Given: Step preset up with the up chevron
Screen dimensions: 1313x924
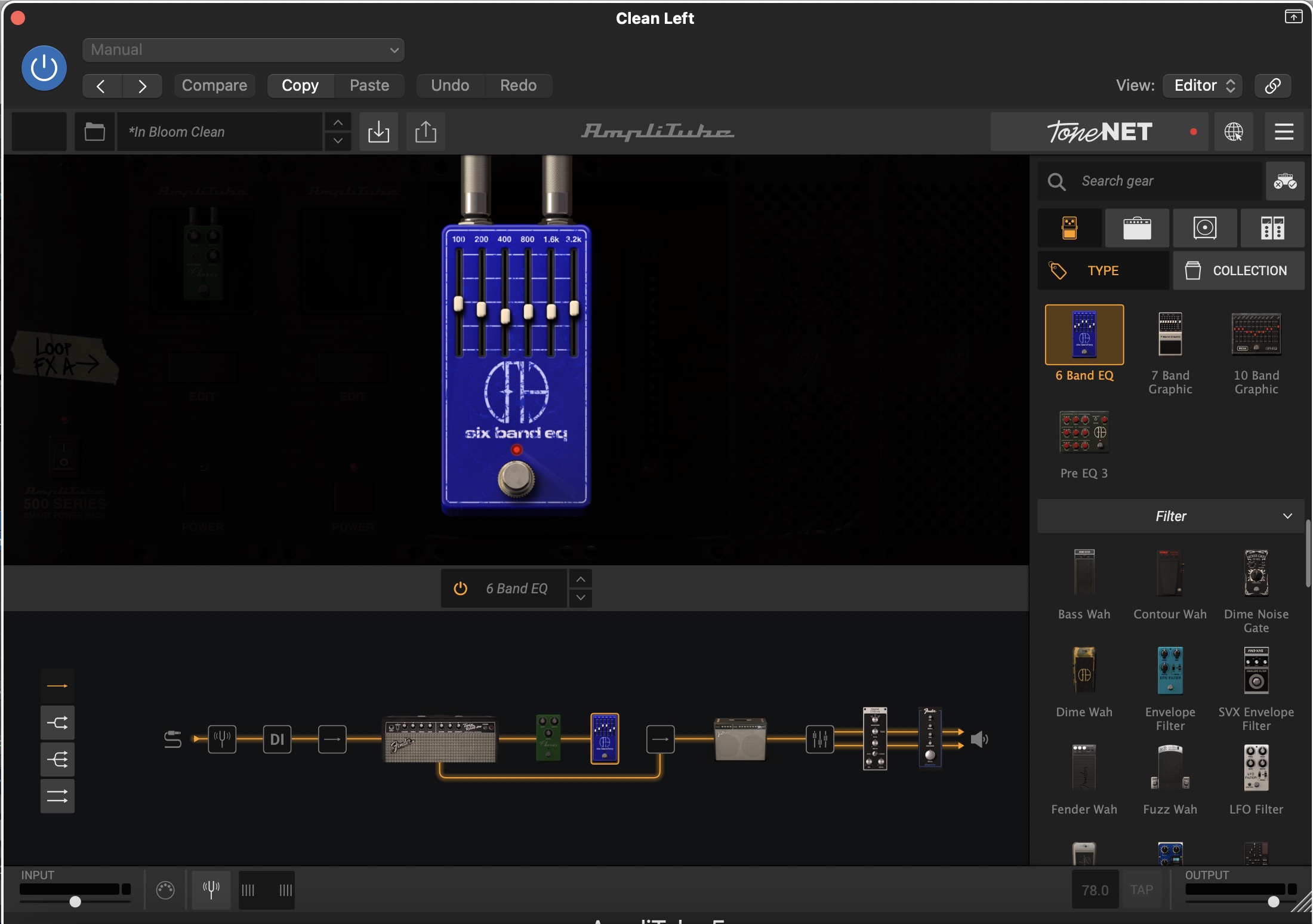Looking at the screenshot, I should [338, 122].
